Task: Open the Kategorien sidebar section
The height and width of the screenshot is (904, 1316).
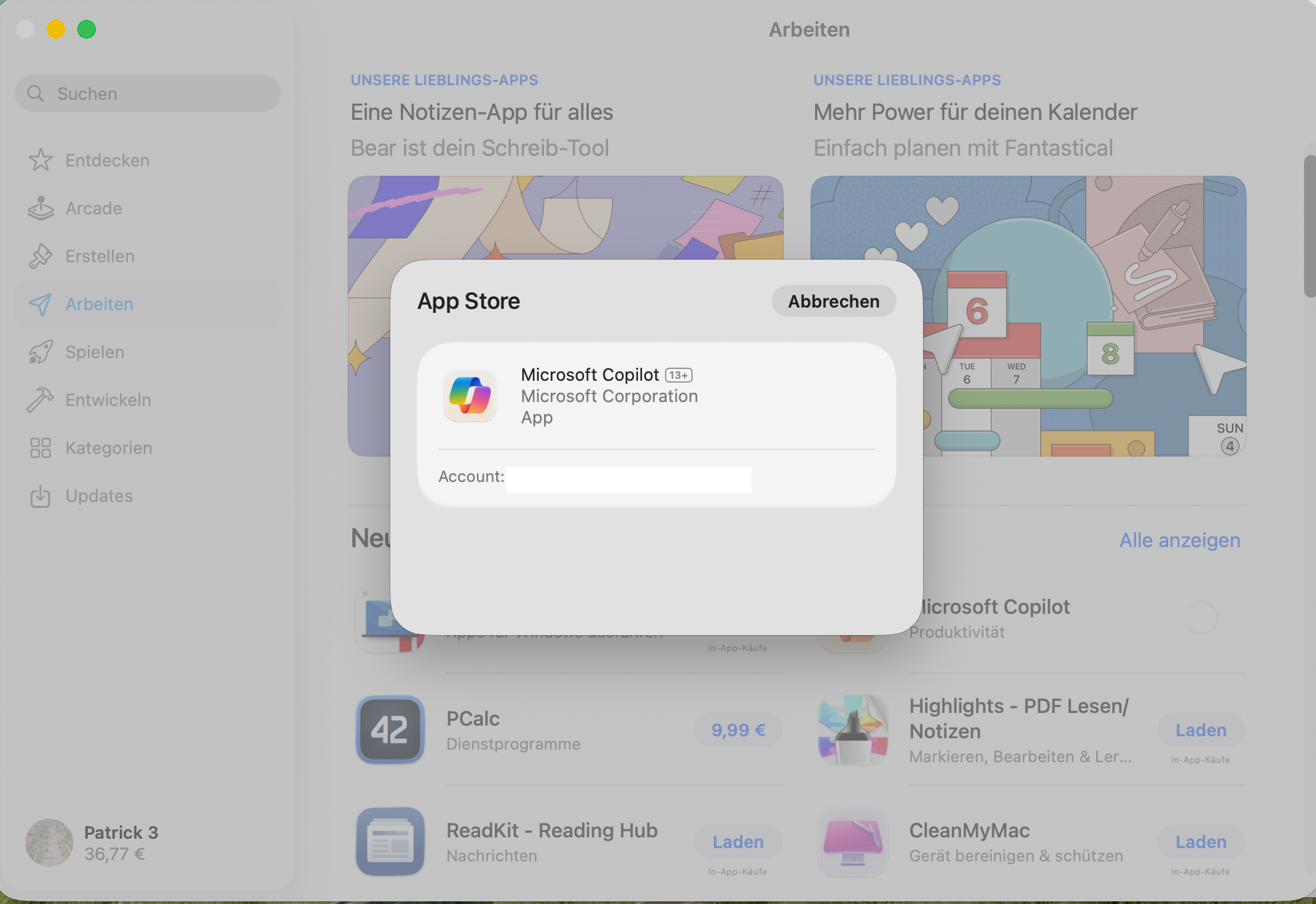Action: [x=109, y=448]
